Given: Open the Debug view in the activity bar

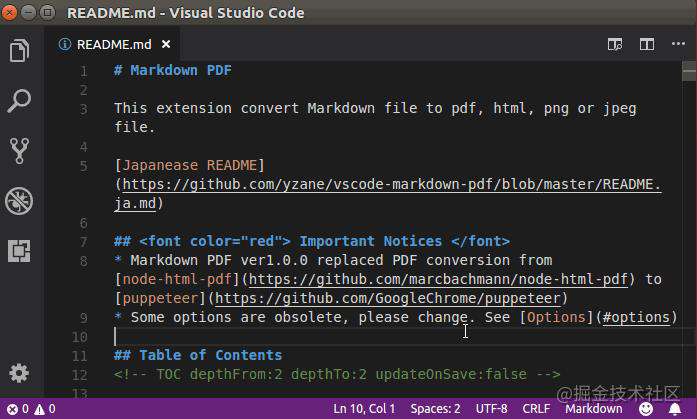Looking at the screenshot, I should point(19,201).
